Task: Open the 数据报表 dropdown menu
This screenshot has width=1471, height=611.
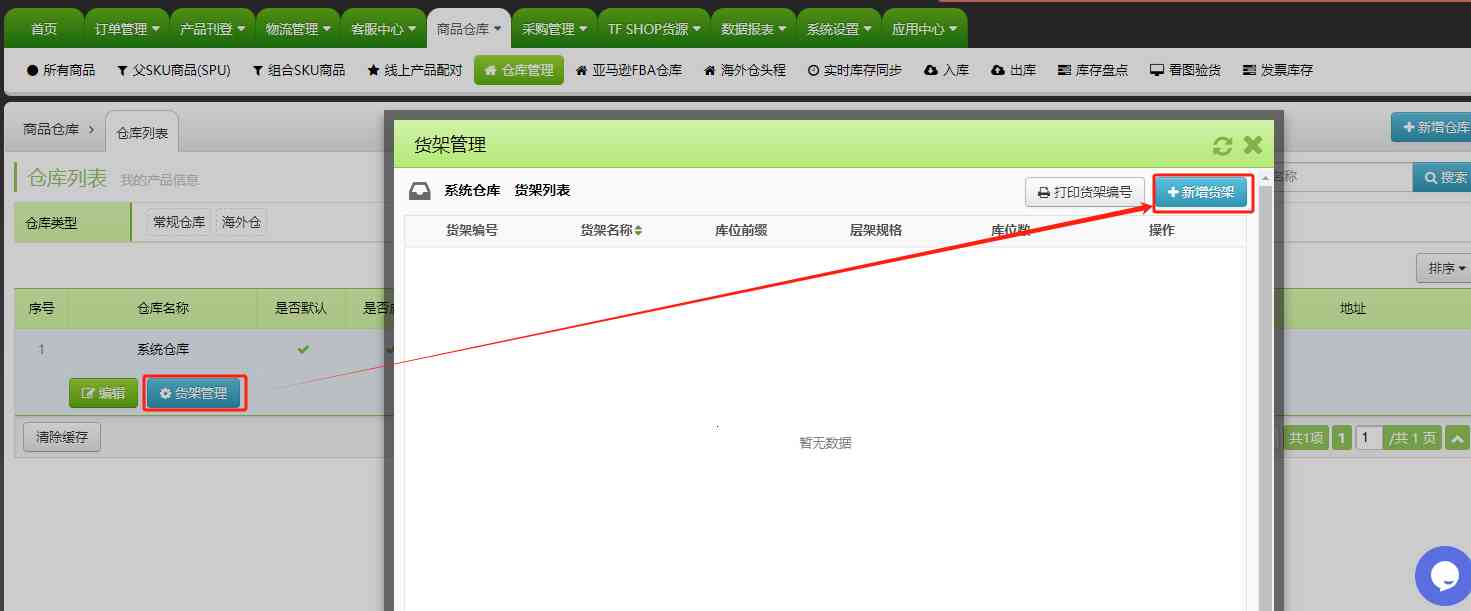Action: 752,28
